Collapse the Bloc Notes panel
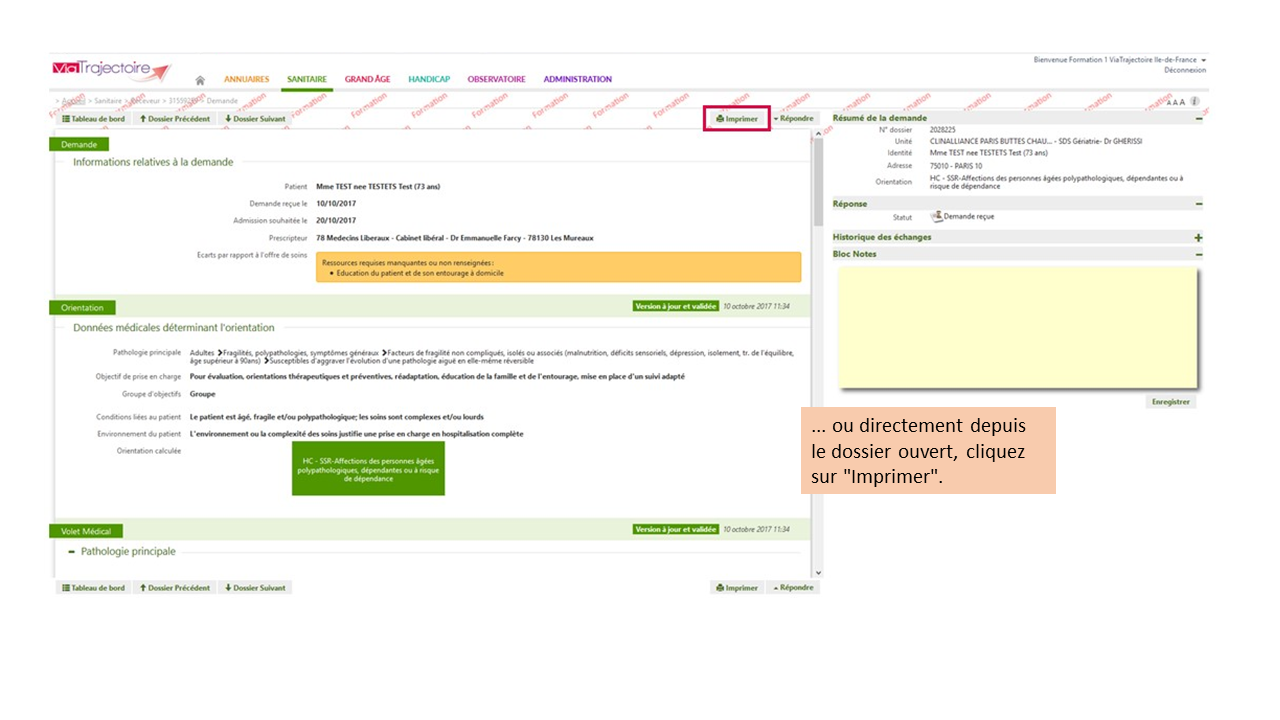 coord(1198,254)
